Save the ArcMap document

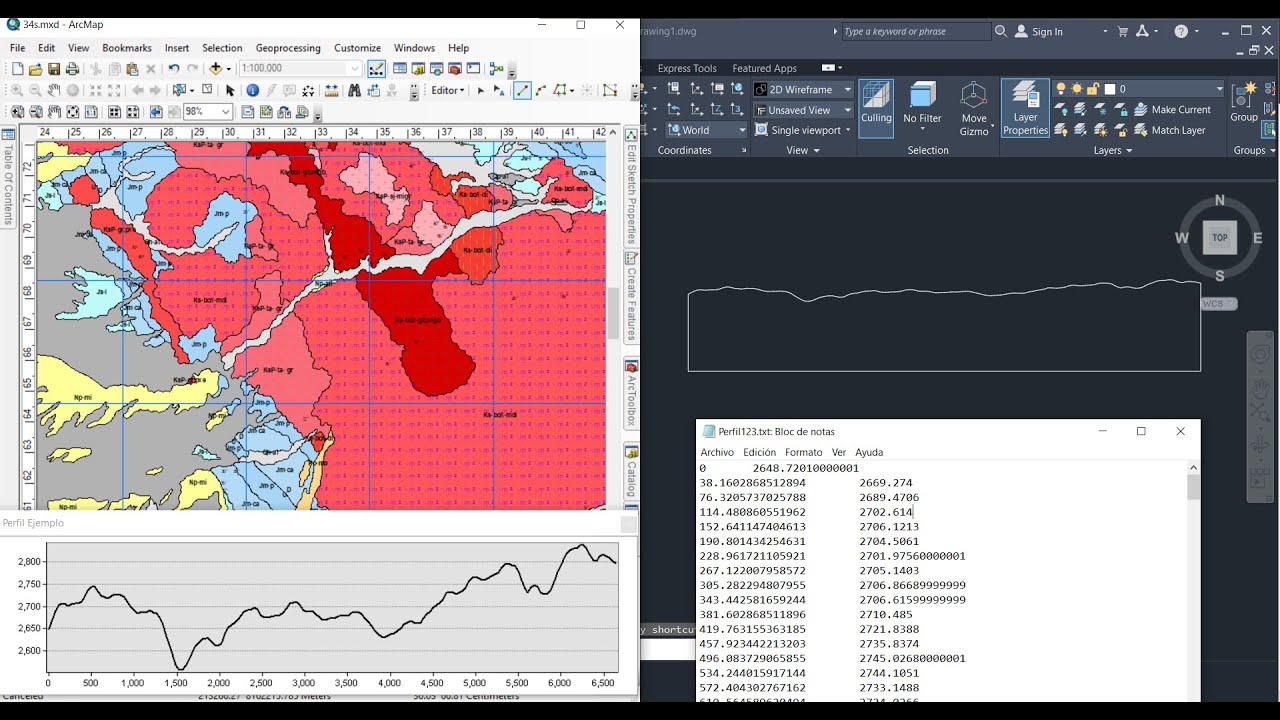pyautogui.click(x=53, y=68)
